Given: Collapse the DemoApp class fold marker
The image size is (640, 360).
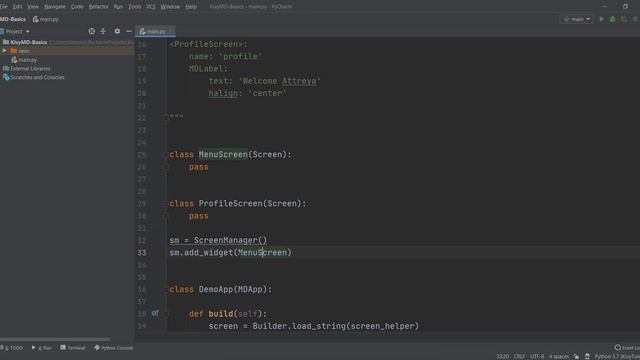Looking at the screenshot, I should click(x=166, y=289).
